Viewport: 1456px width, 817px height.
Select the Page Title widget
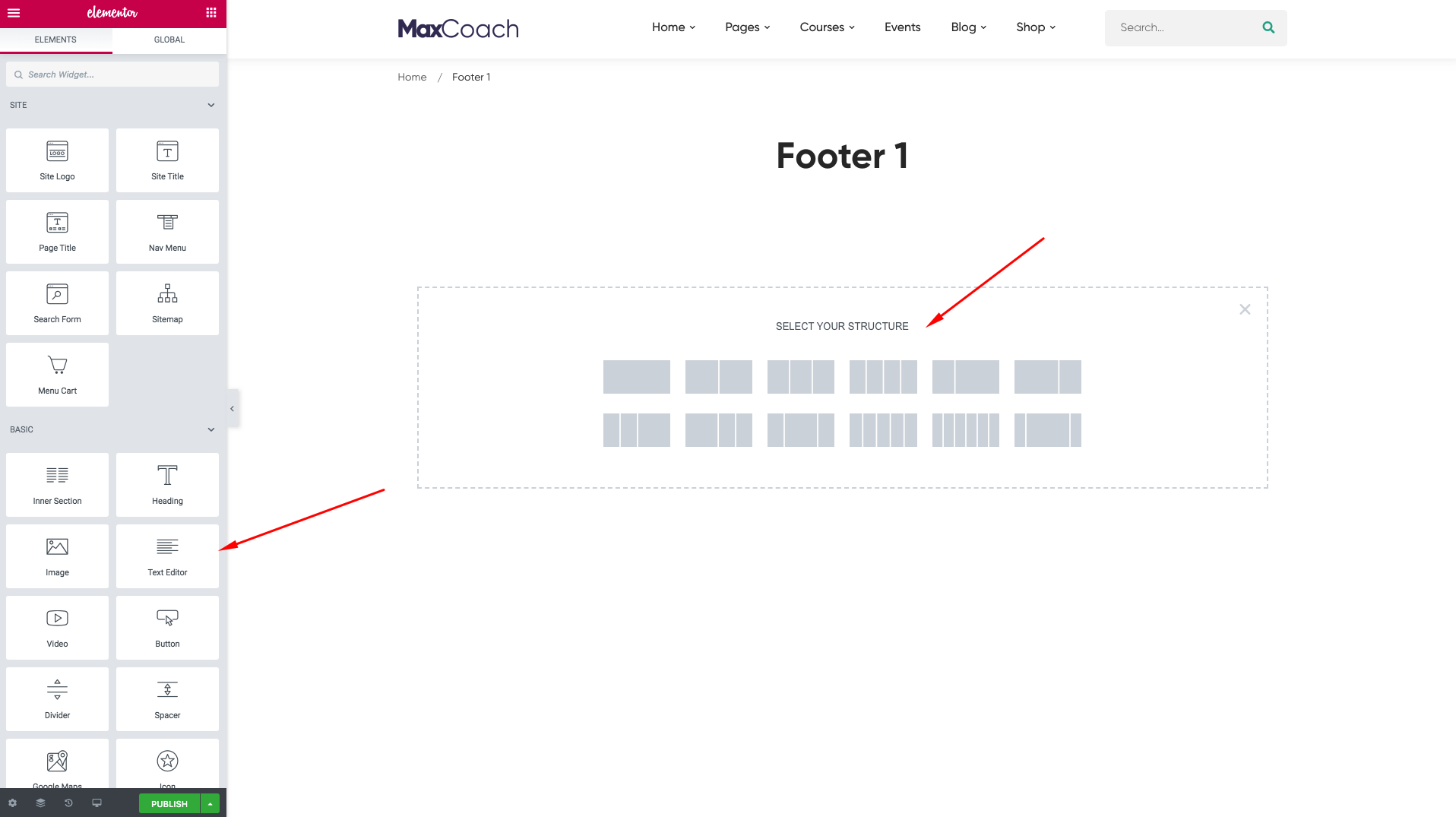point(57,232)
